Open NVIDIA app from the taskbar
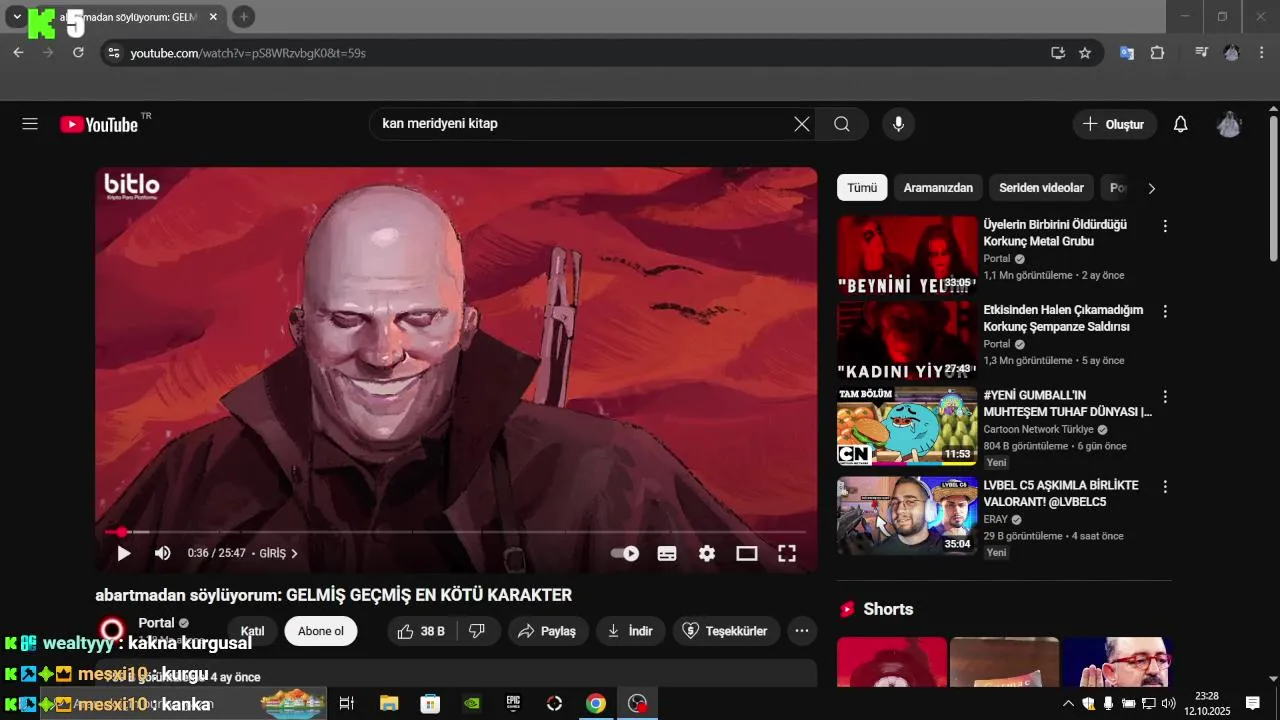The height and width of the screenshot is (720, 1280). [472, 704]
